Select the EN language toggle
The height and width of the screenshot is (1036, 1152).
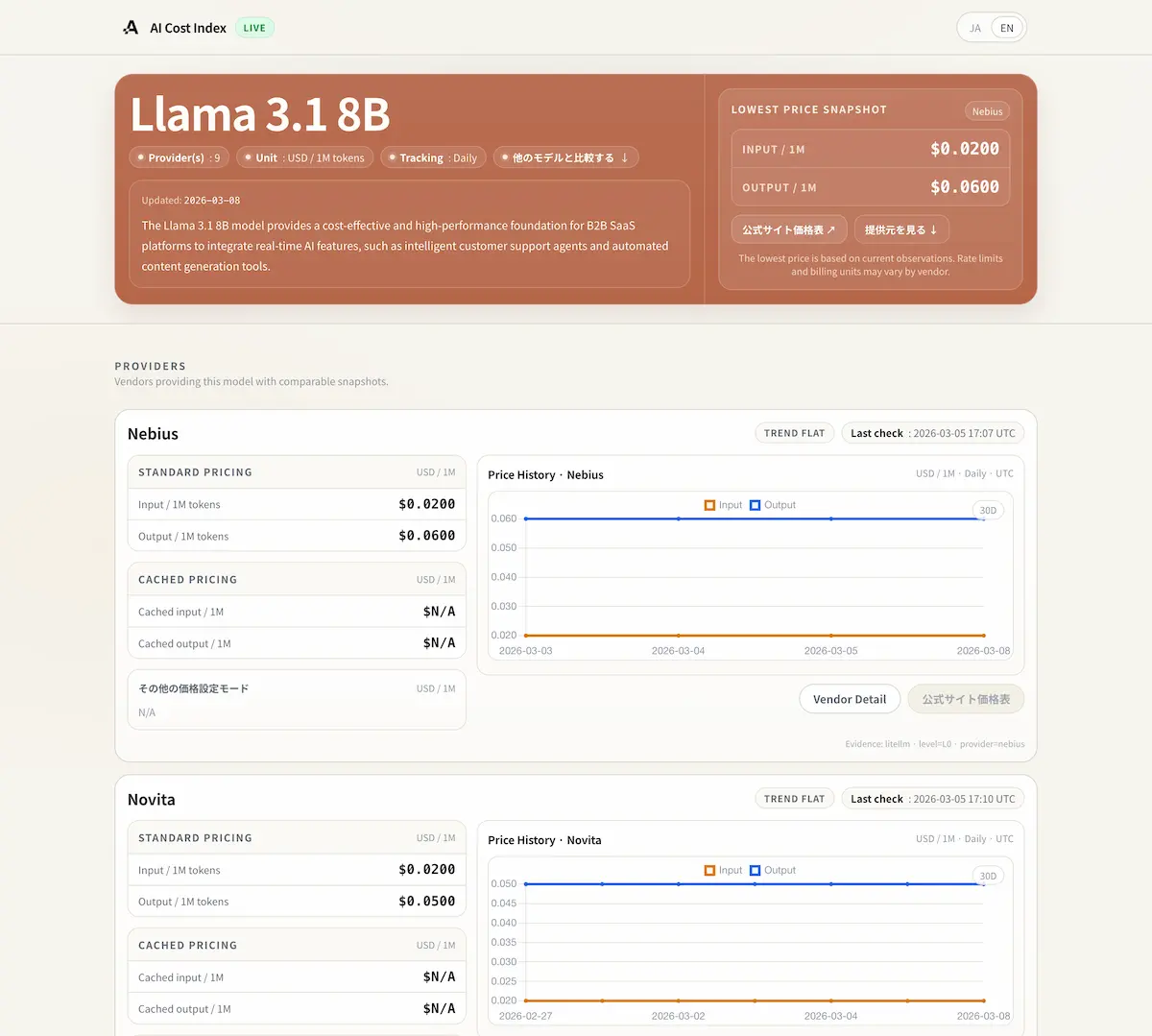point(1006,27)
